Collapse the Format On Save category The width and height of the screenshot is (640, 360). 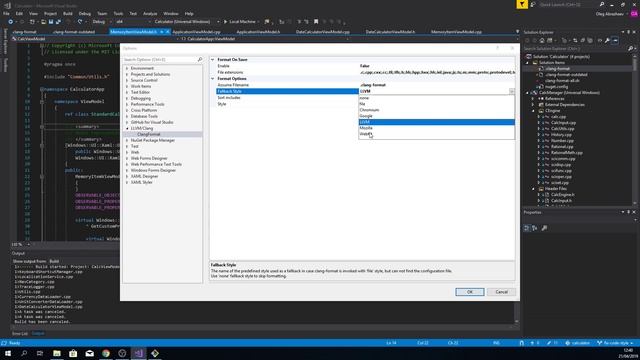(213, 60)
